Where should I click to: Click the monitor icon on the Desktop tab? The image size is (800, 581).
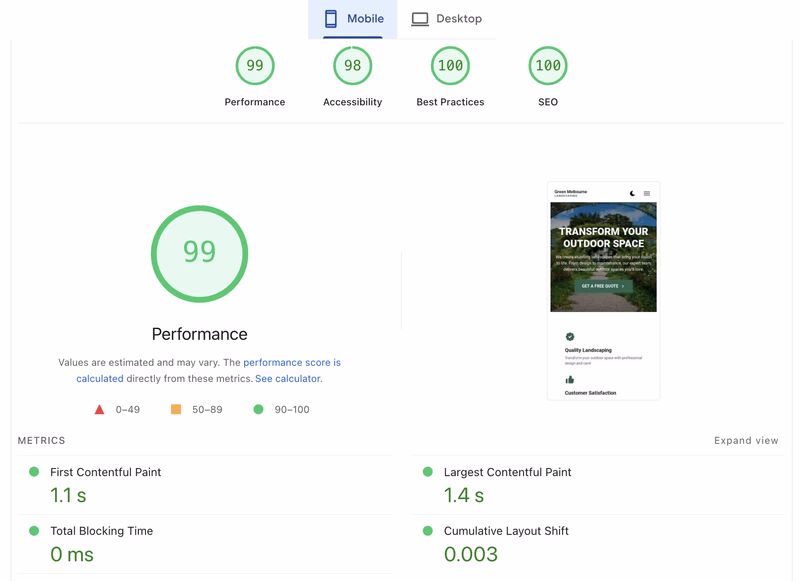pyautogui.click(x=420, y=18)
